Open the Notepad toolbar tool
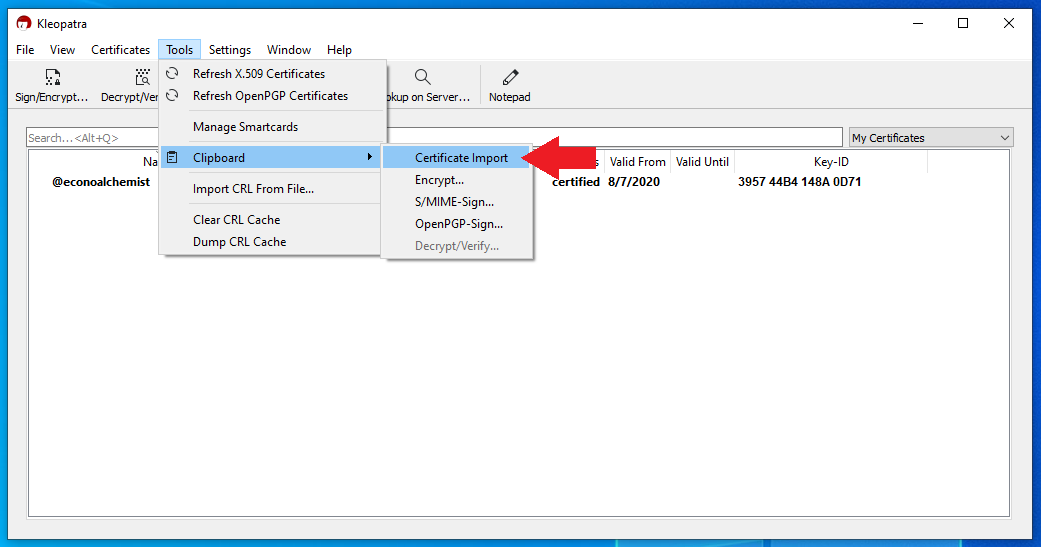This screenshot has height=547, width=1041. click(510, 86)
